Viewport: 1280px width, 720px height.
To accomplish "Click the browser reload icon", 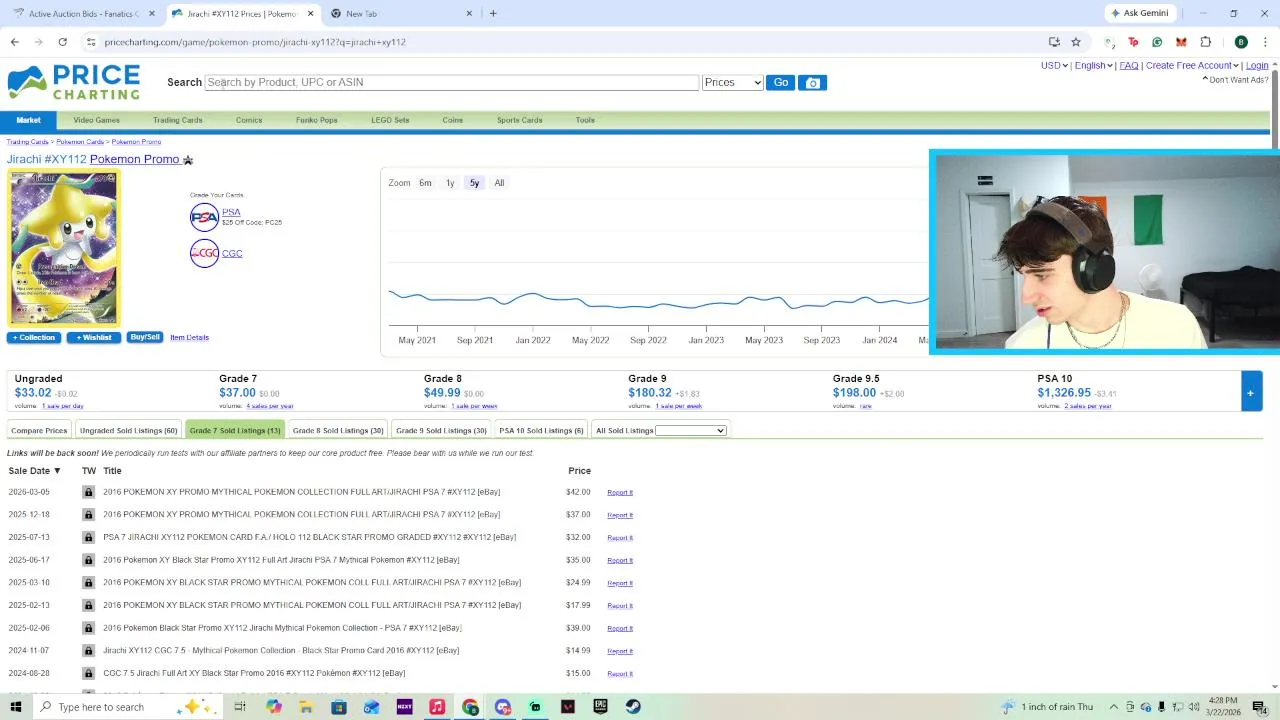I will tap(62, 42).
